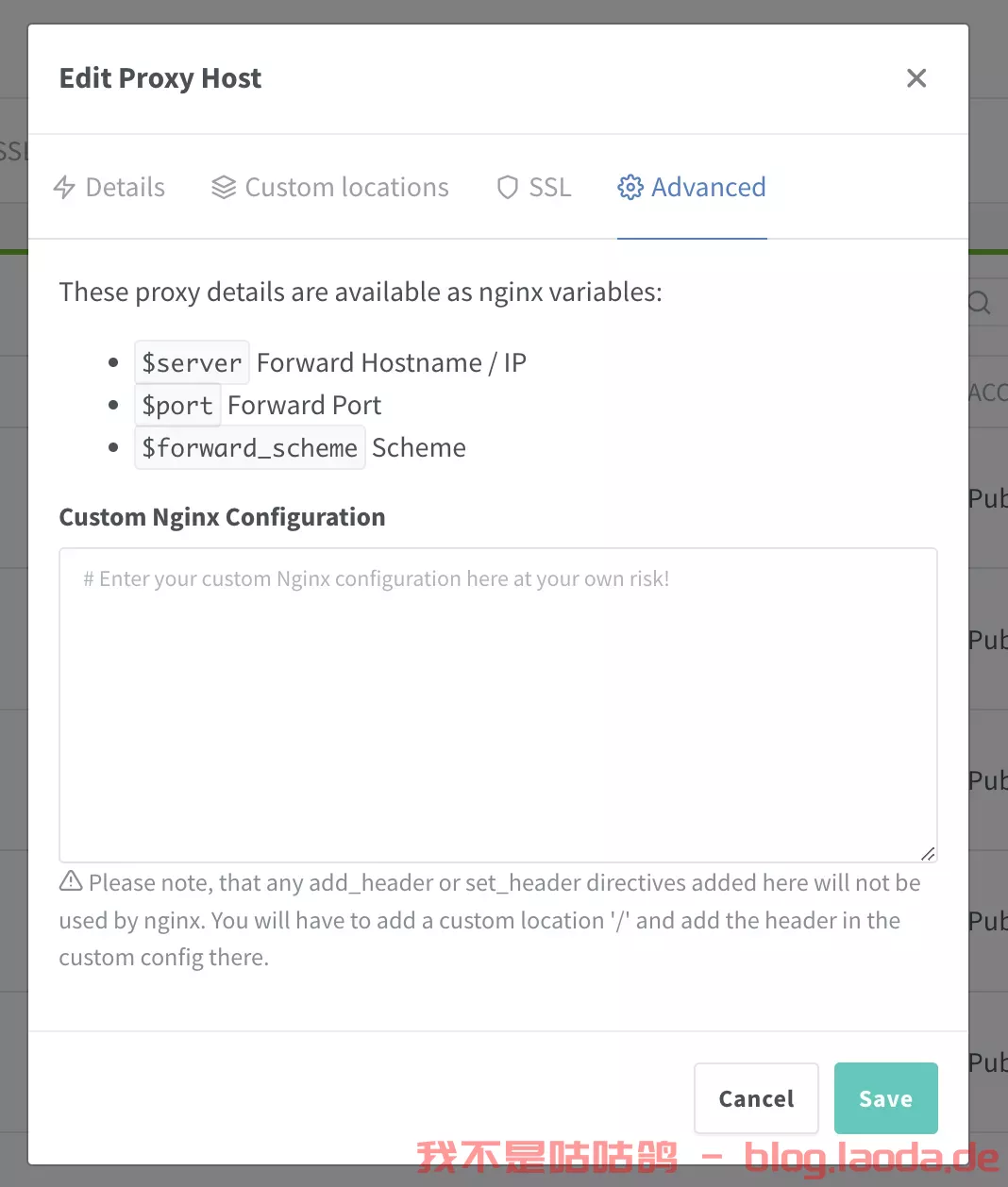Focus the Custom Nginx Configuration textarea
Screen dimensions: 1008x1187
[x=498, y=705]
